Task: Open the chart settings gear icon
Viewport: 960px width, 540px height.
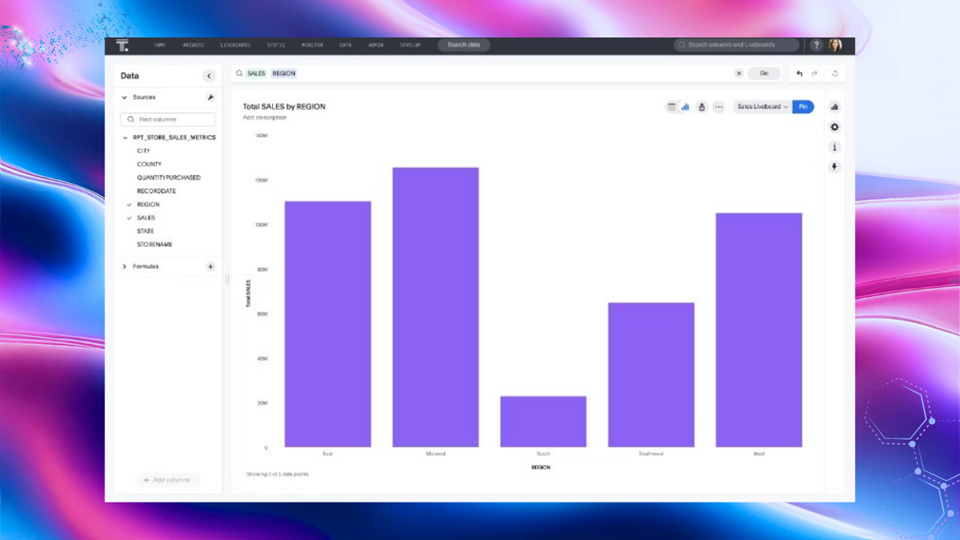Action: point(835,127)
